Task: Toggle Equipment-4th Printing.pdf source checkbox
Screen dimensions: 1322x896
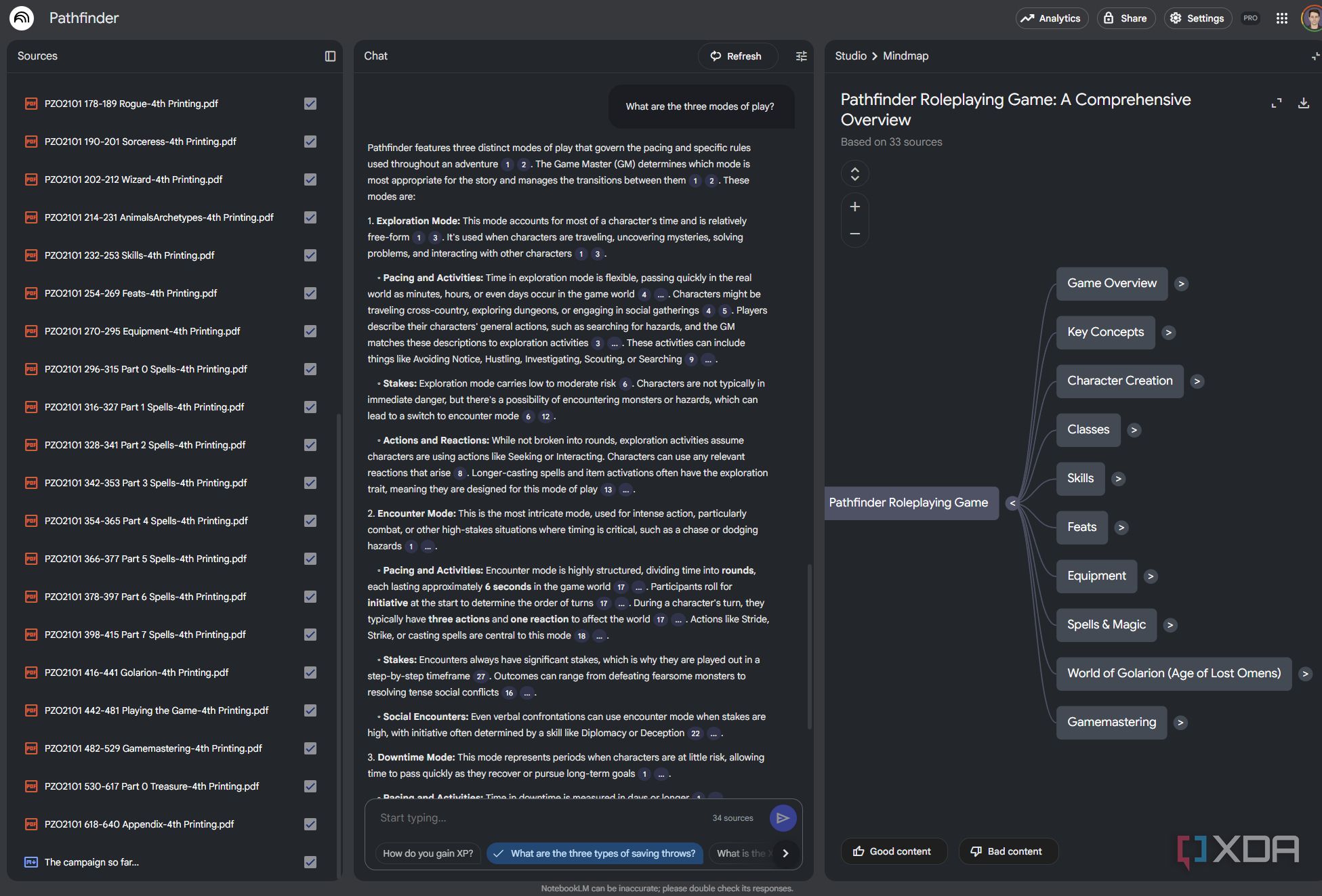Action: (x=310, y=331)
